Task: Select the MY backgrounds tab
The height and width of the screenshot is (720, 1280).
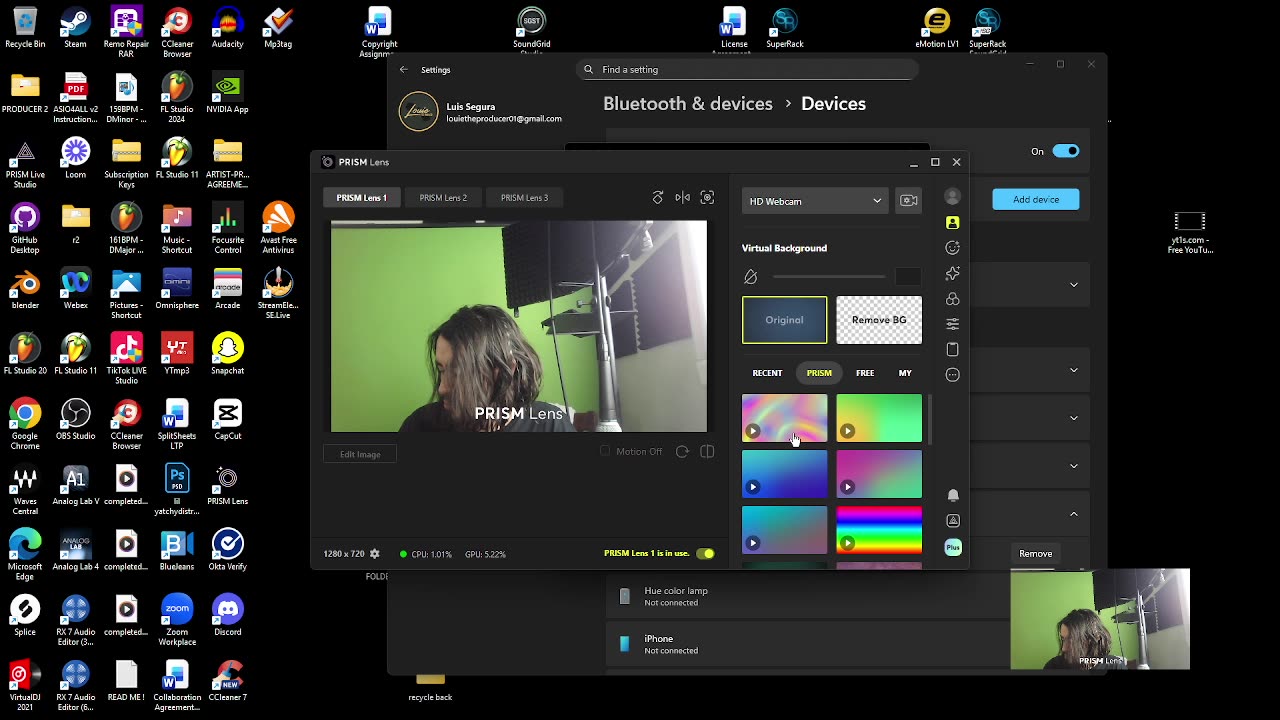Action: (905, 373)
